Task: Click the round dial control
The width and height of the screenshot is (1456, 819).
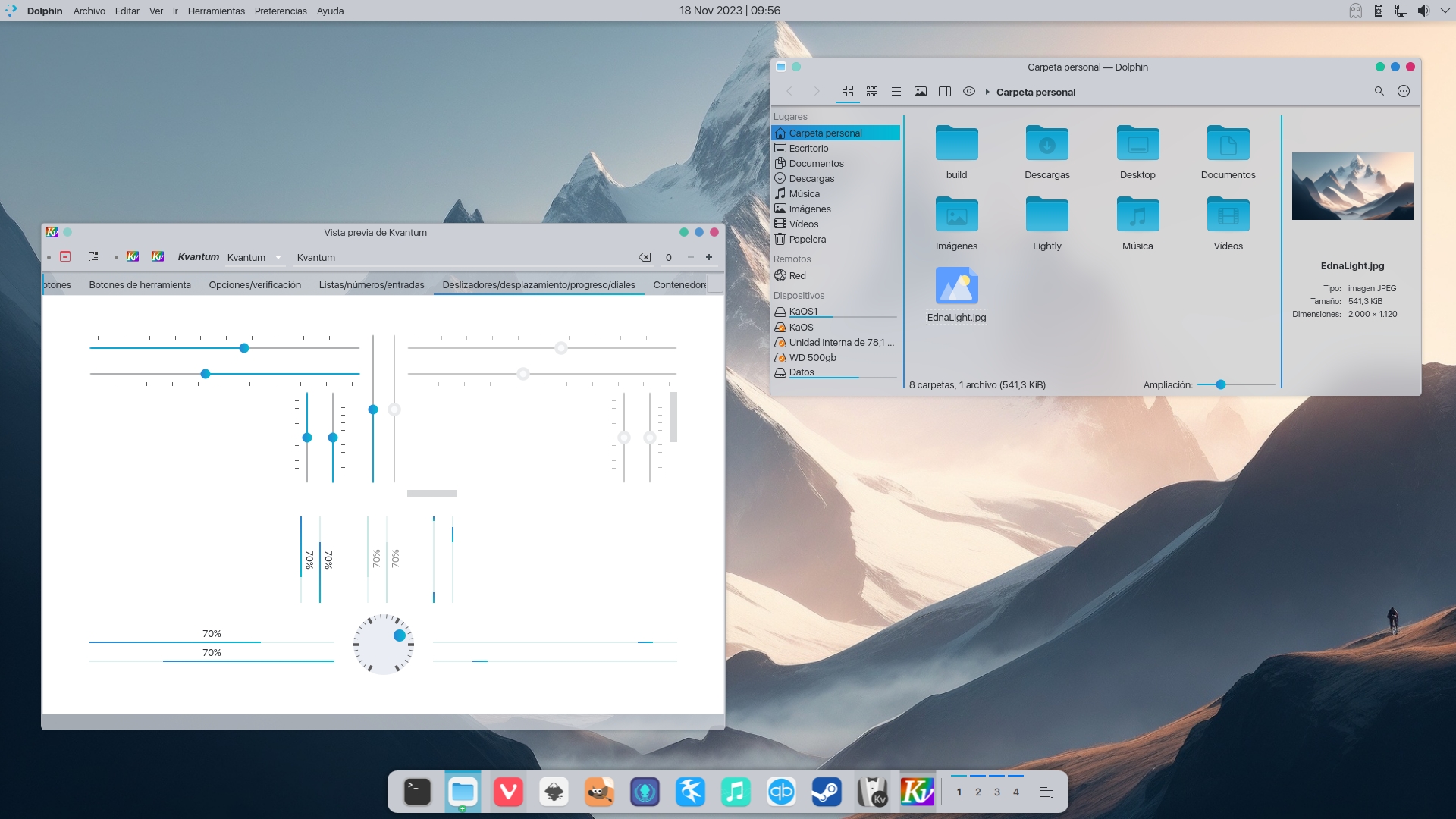Action: (383, 644)
